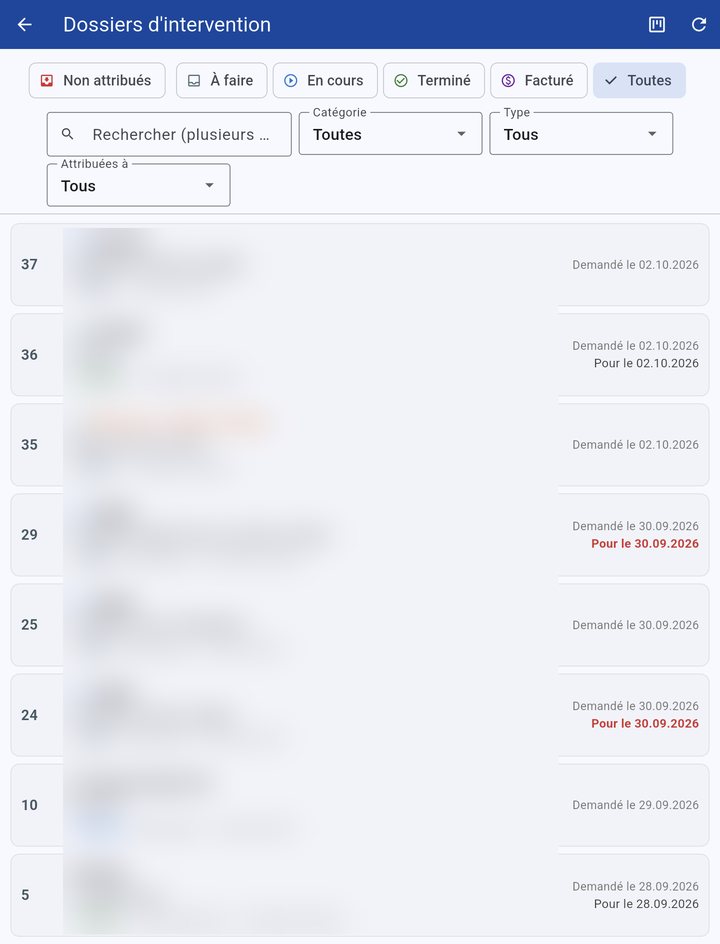The width and height of the screenshot is (720, 944).
Task: Toggle the À faire filter chip
Action: tap(222, 80)
